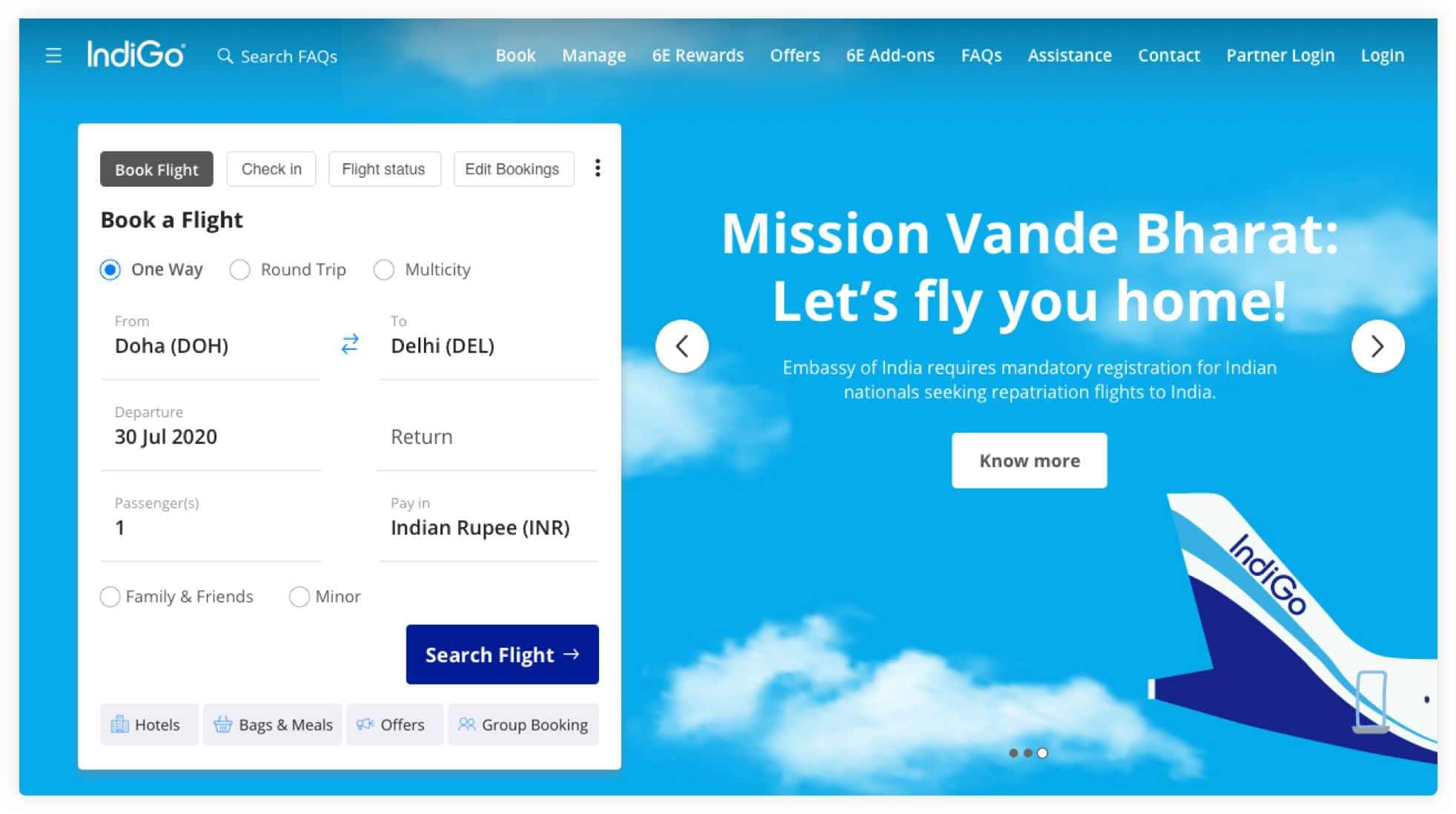Switch to the Check in tab
Viewport: 1456px width, 814px height.
271,169
